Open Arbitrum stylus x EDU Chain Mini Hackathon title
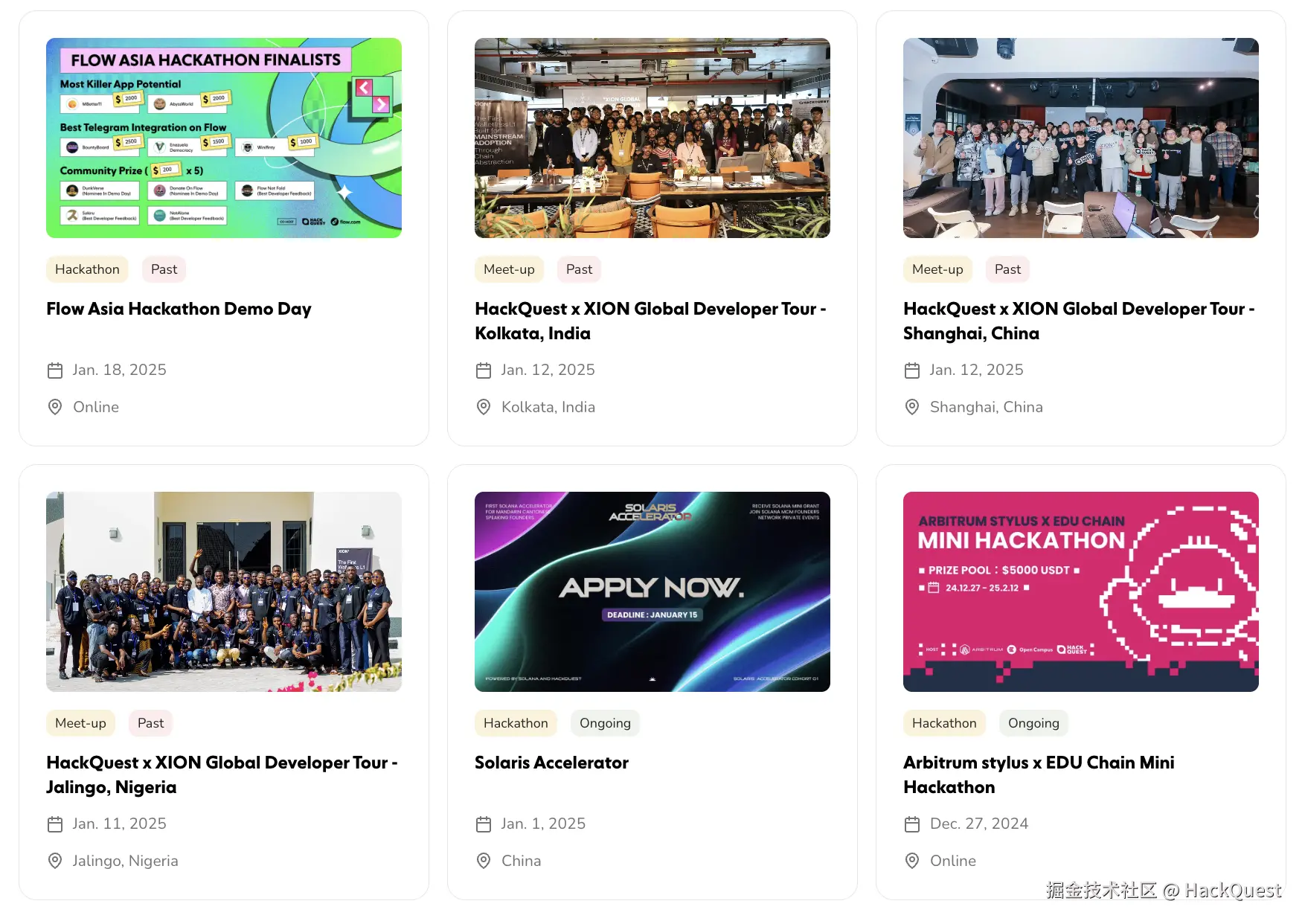 [1039, 774]
